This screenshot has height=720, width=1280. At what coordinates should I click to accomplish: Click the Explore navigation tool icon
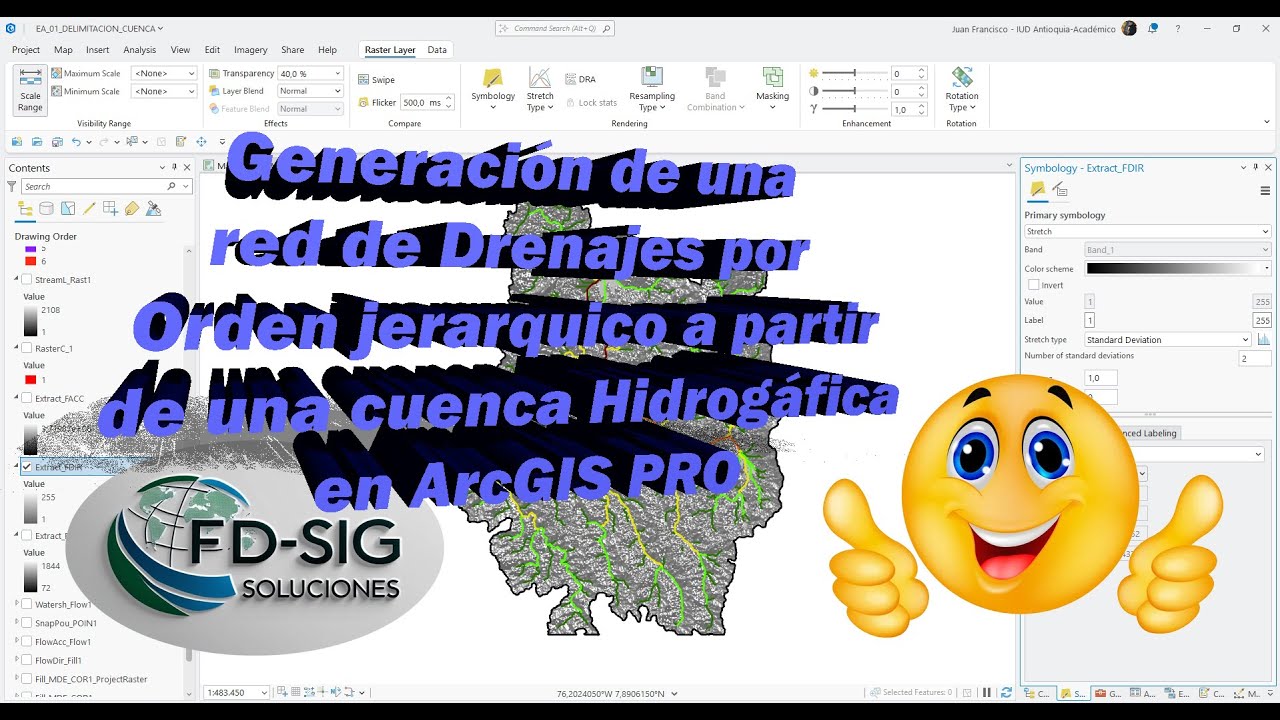(x=201, y=142)
